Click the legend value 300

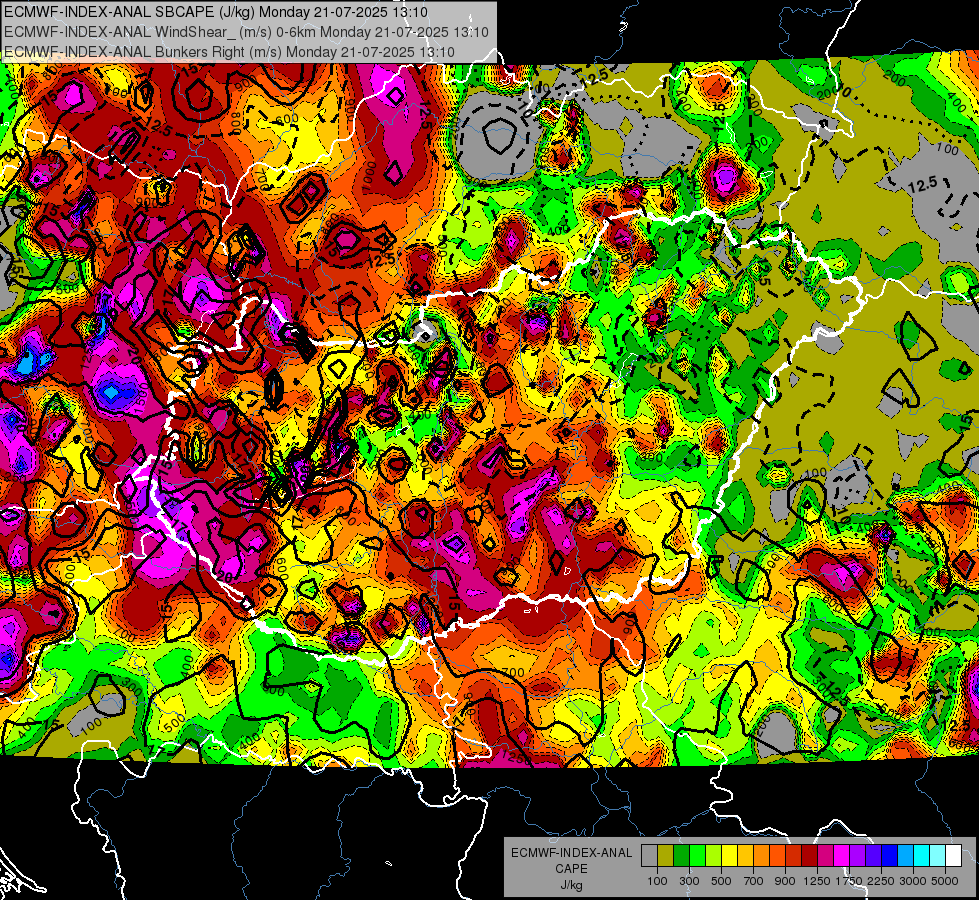689,881
